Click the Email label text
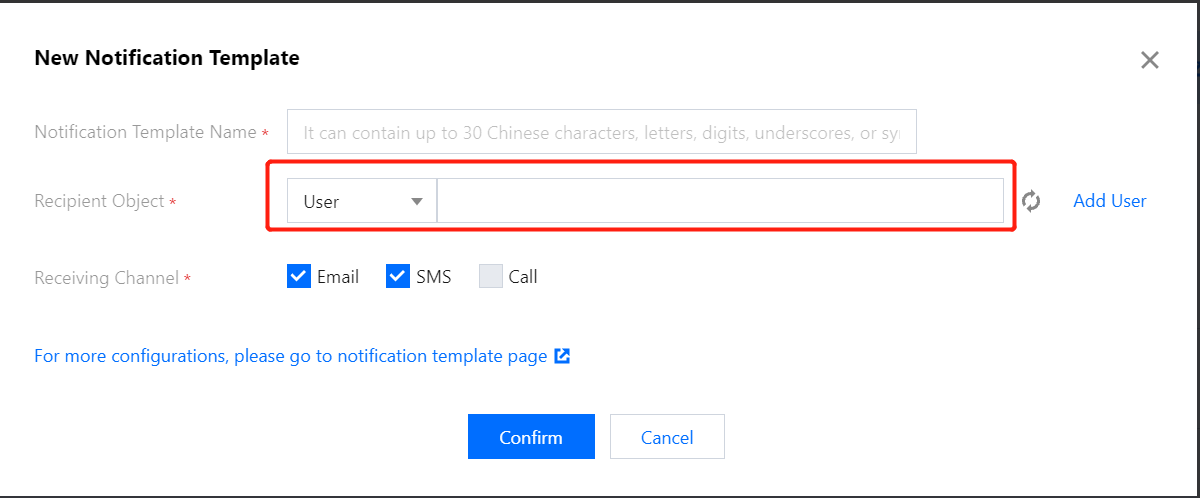This screenshot has width=1200, height=498. point(338,277)
